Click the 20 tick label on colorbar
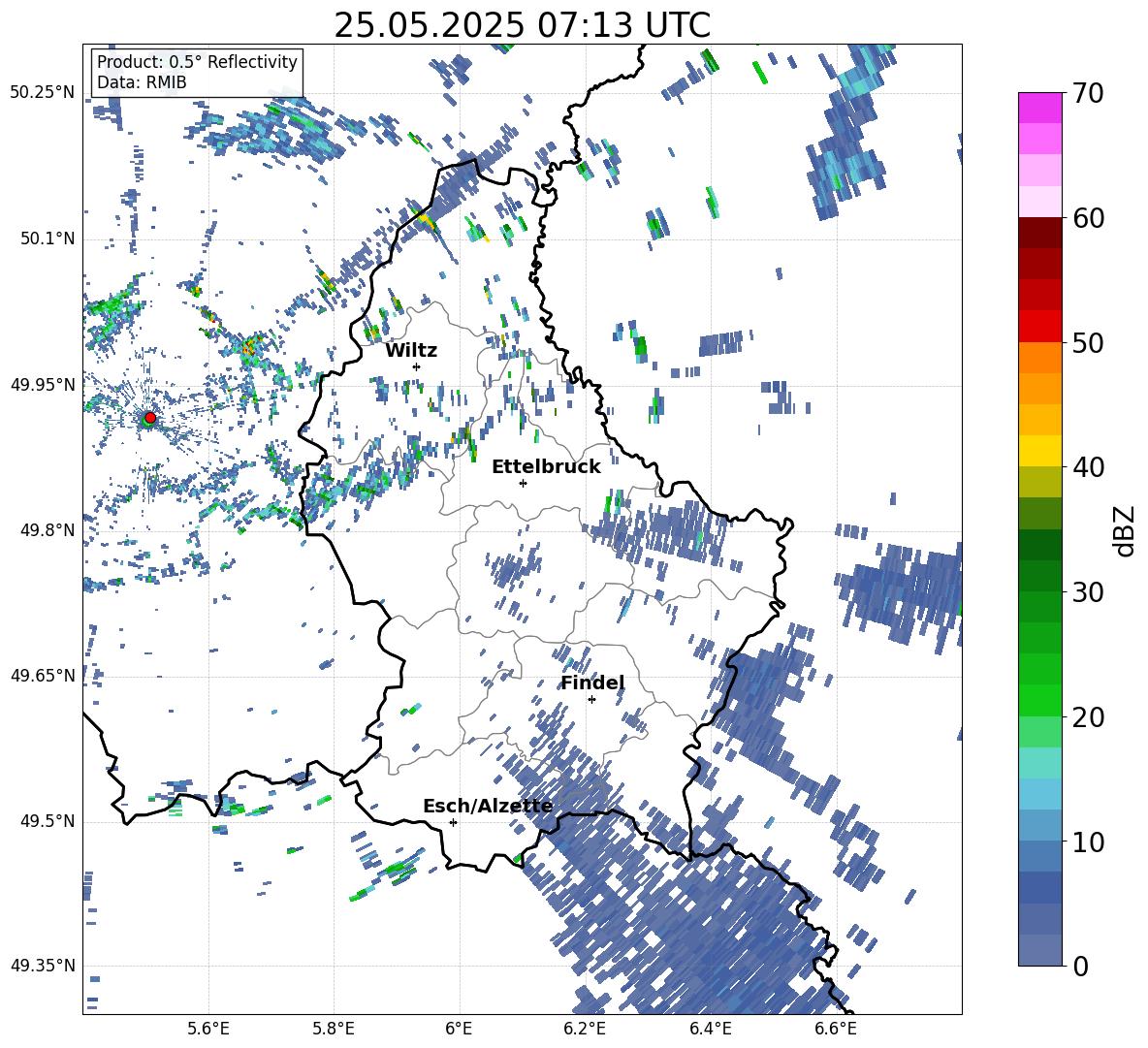Screen dimensions: 1148x1048 point(1088,717)
